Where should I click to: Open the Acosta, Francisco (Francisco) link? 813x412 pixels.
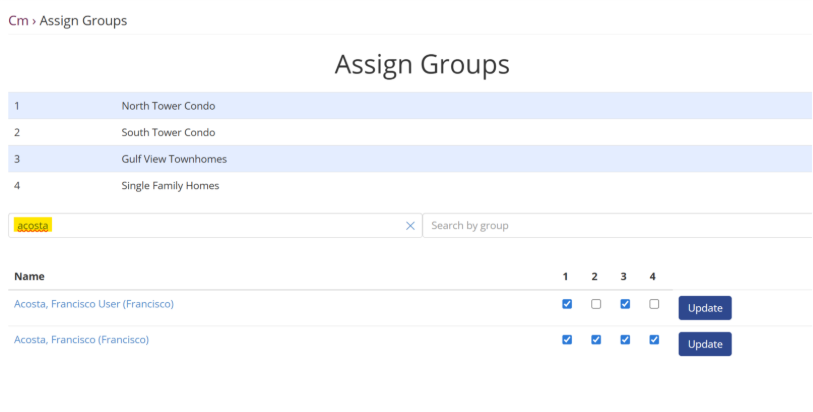pos(81,340)
